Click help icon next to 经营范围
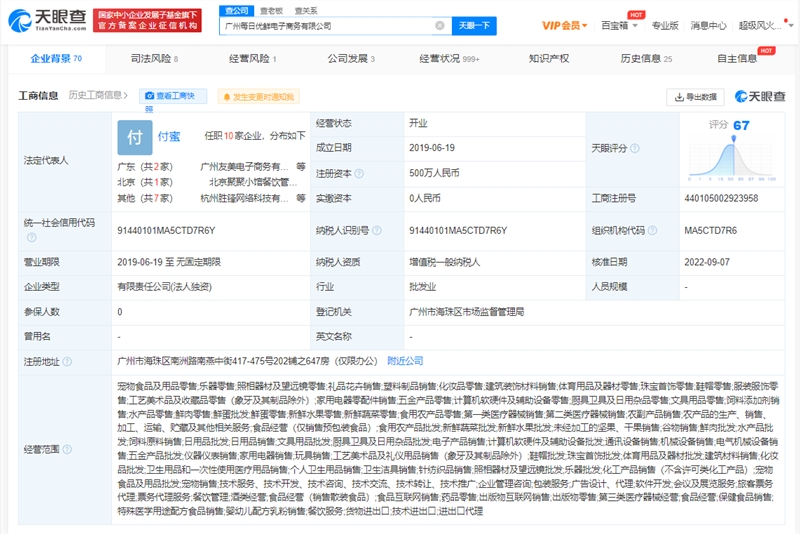Image resolution: width=800 pixels, height=534 pixels. click(67, 449)
